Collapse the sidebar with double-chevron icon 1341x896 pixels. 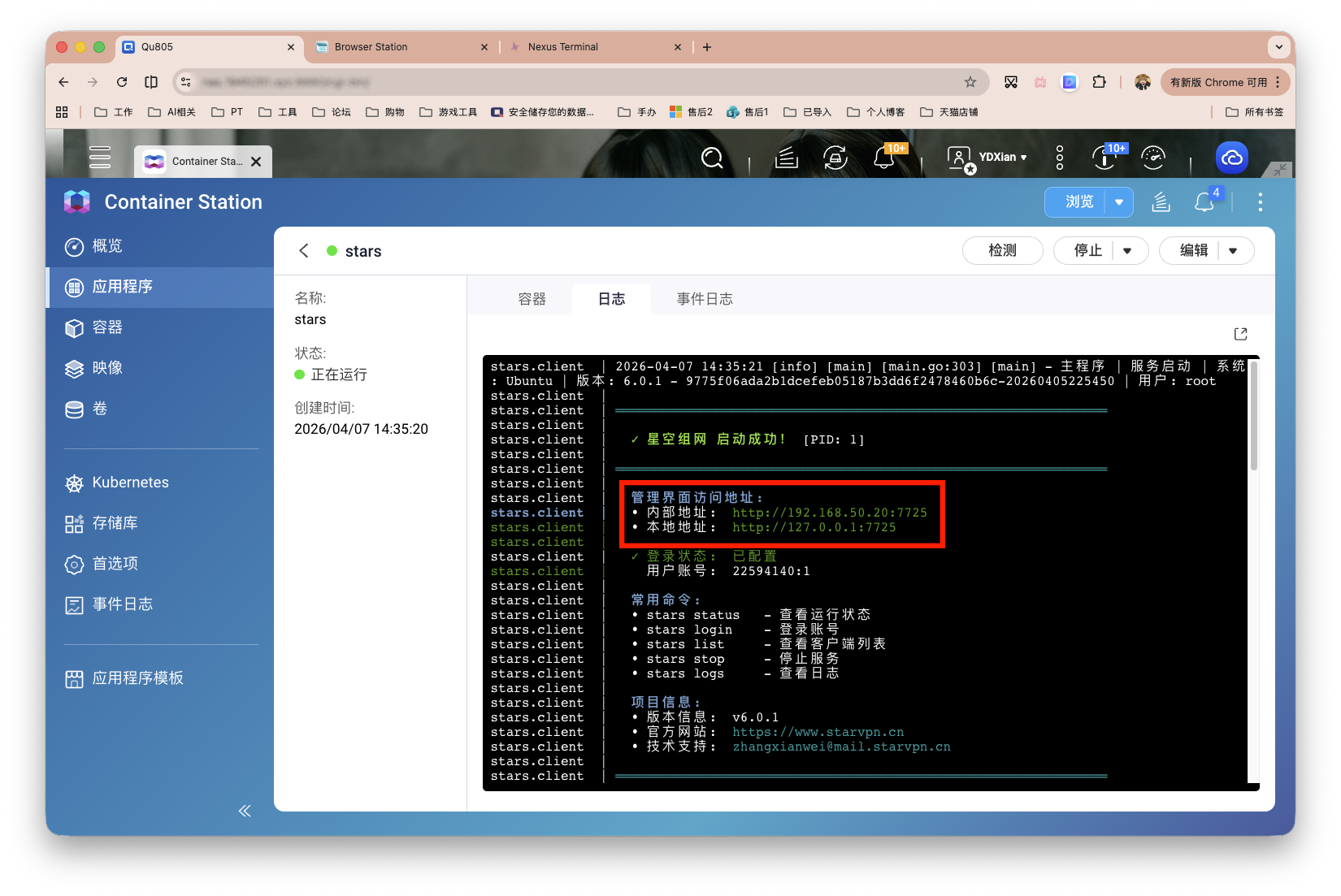(x=245, y=811)
